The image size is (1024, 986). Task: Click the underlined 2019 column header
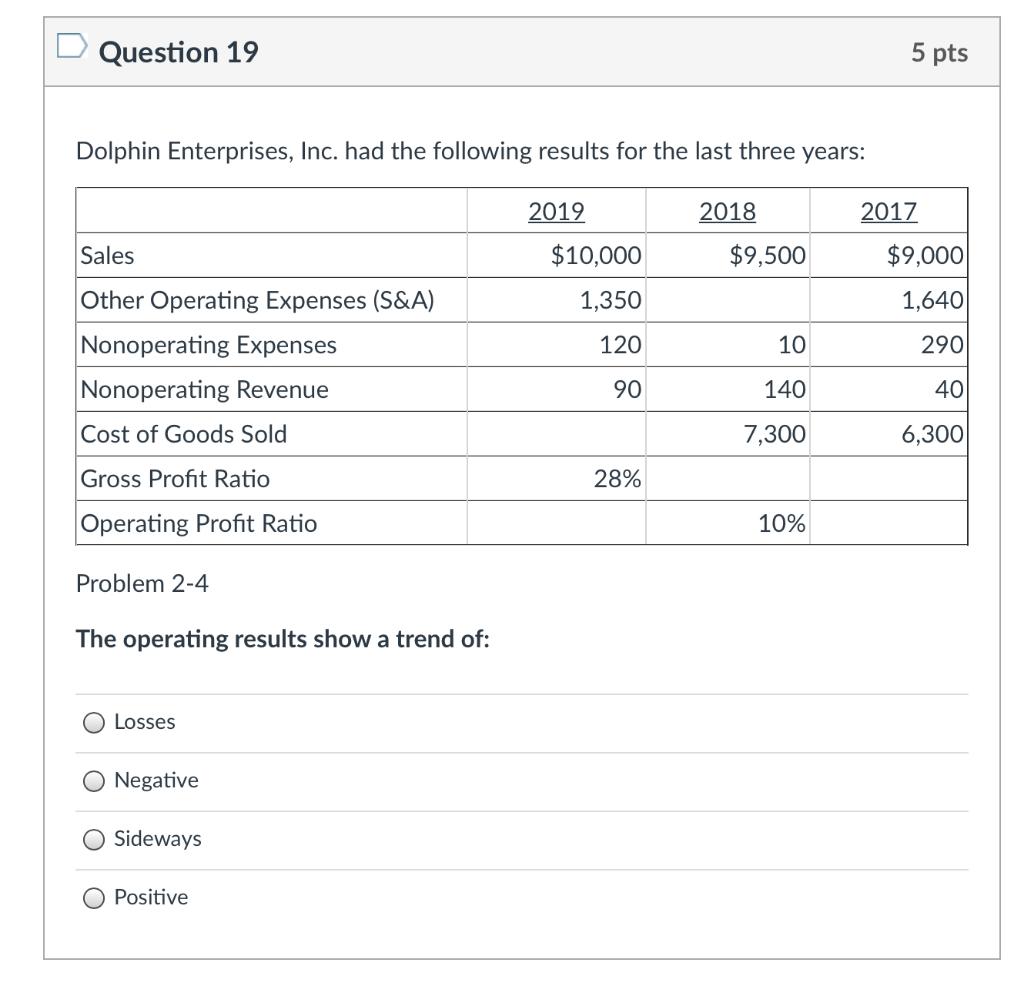tap(556, 211)
